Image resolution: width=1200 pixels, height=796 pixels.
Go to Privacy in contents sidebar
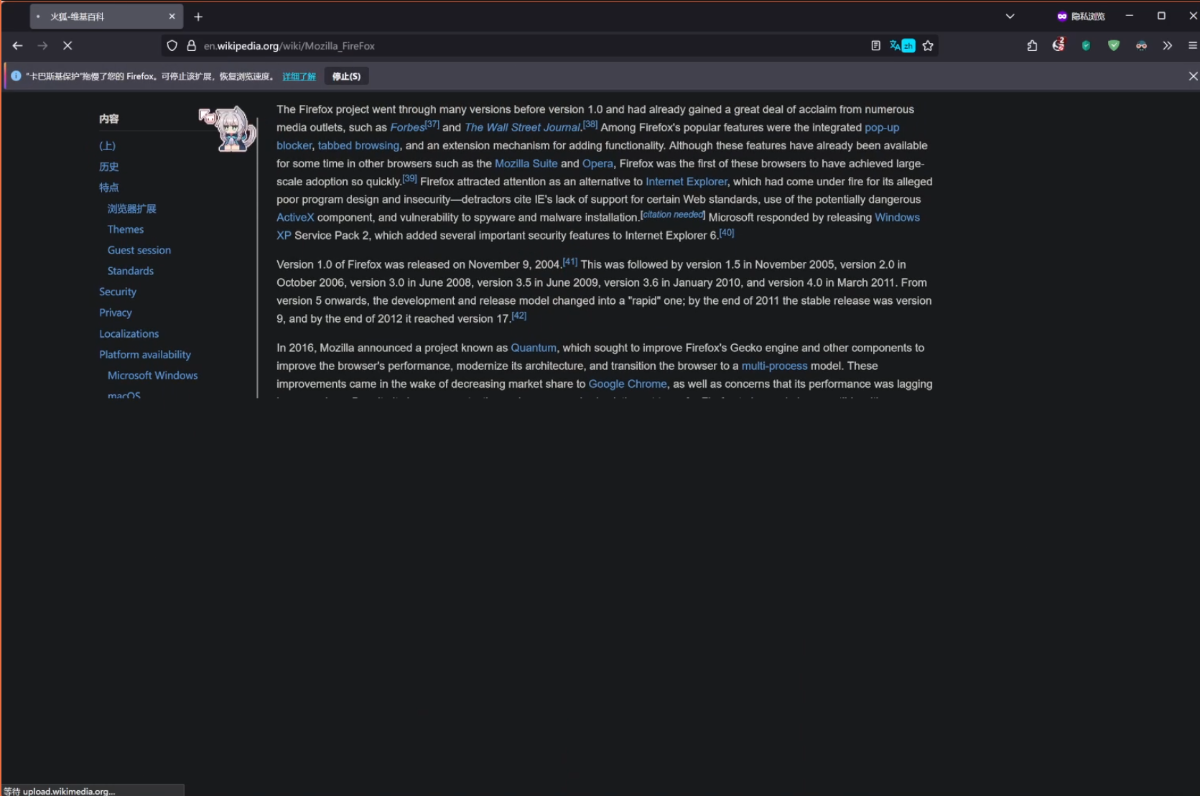tap(116, 313)
